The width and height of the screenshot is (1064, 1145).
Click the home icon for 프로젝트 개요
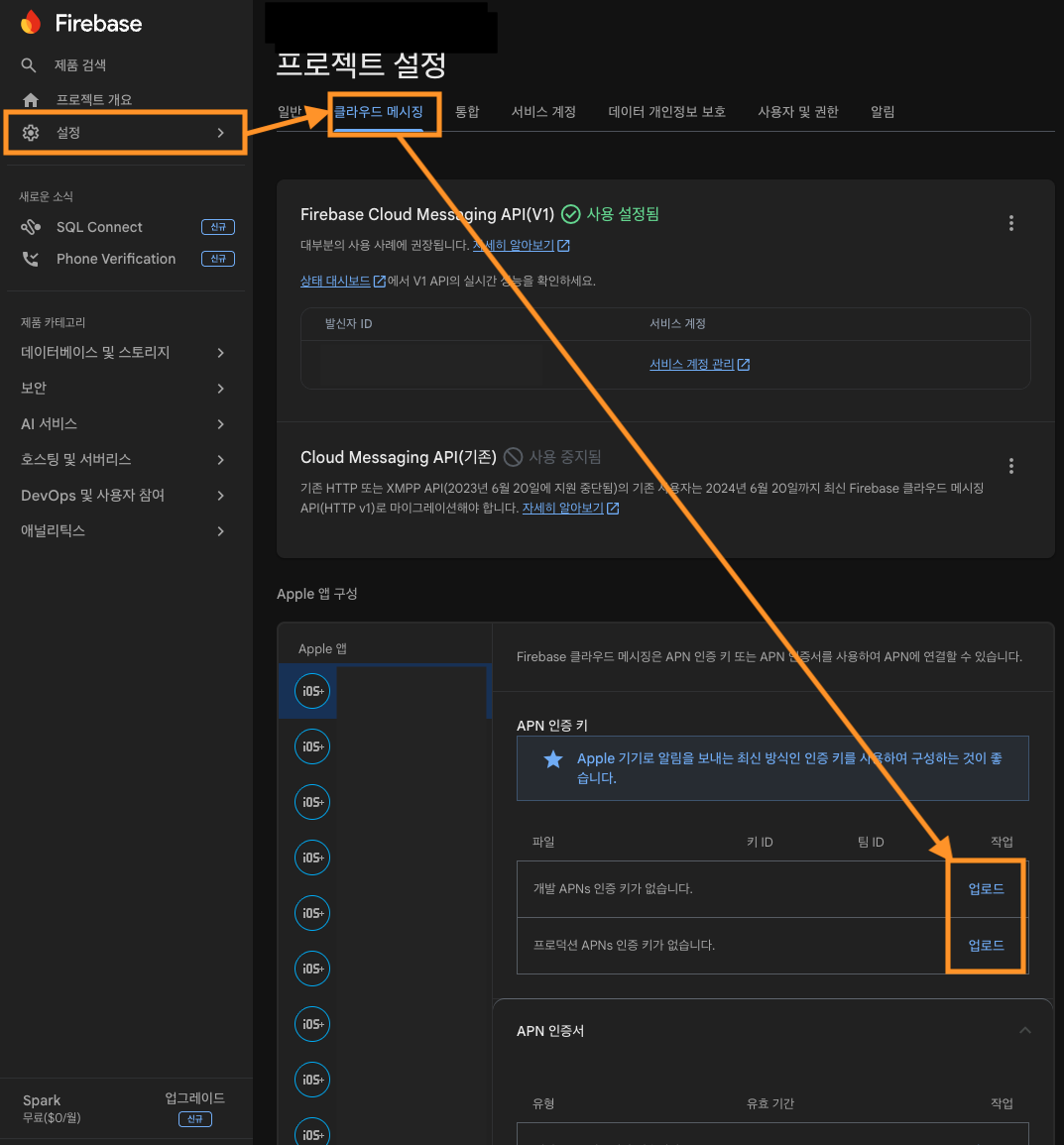(x=31, y=99)
